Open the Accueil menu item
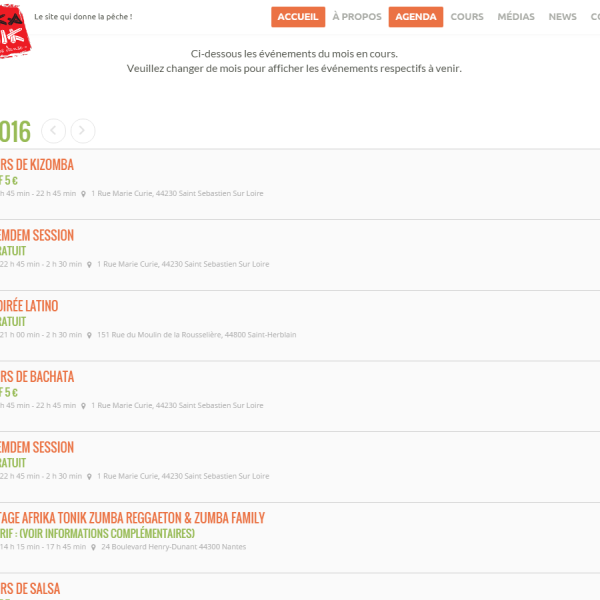The image size is (600, 600). click(297, 17)
